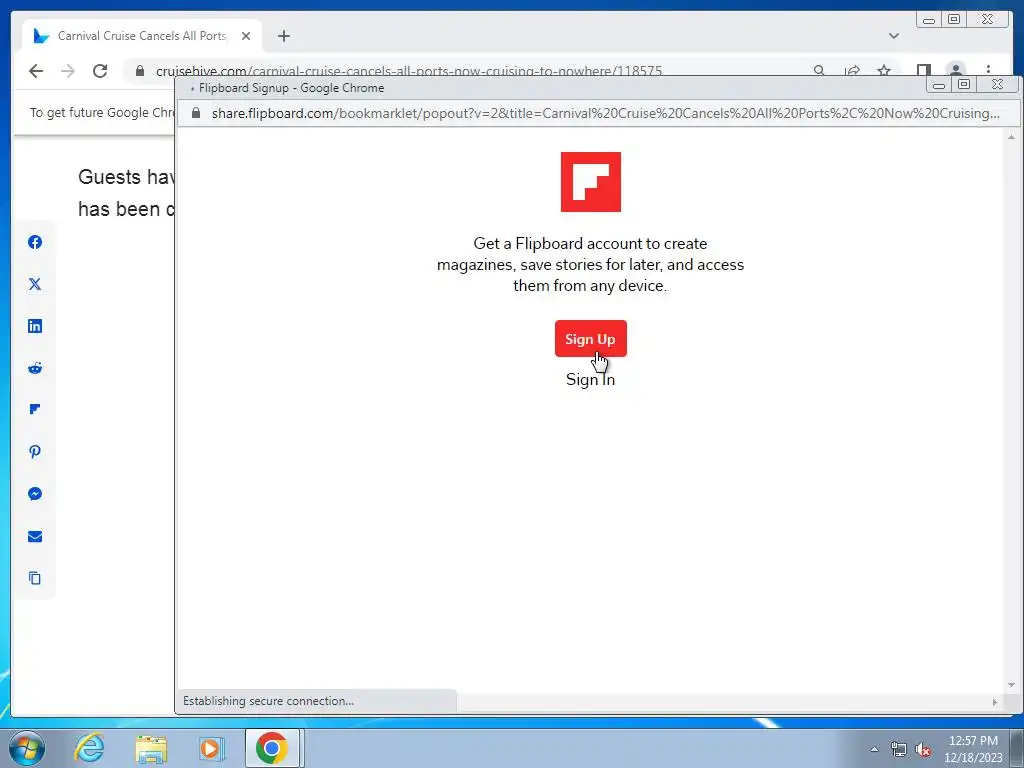Close the Flipboard Signup popup window
This screenshot has height=768, width=1024.
pyautogui.click(x=997, y=84)
